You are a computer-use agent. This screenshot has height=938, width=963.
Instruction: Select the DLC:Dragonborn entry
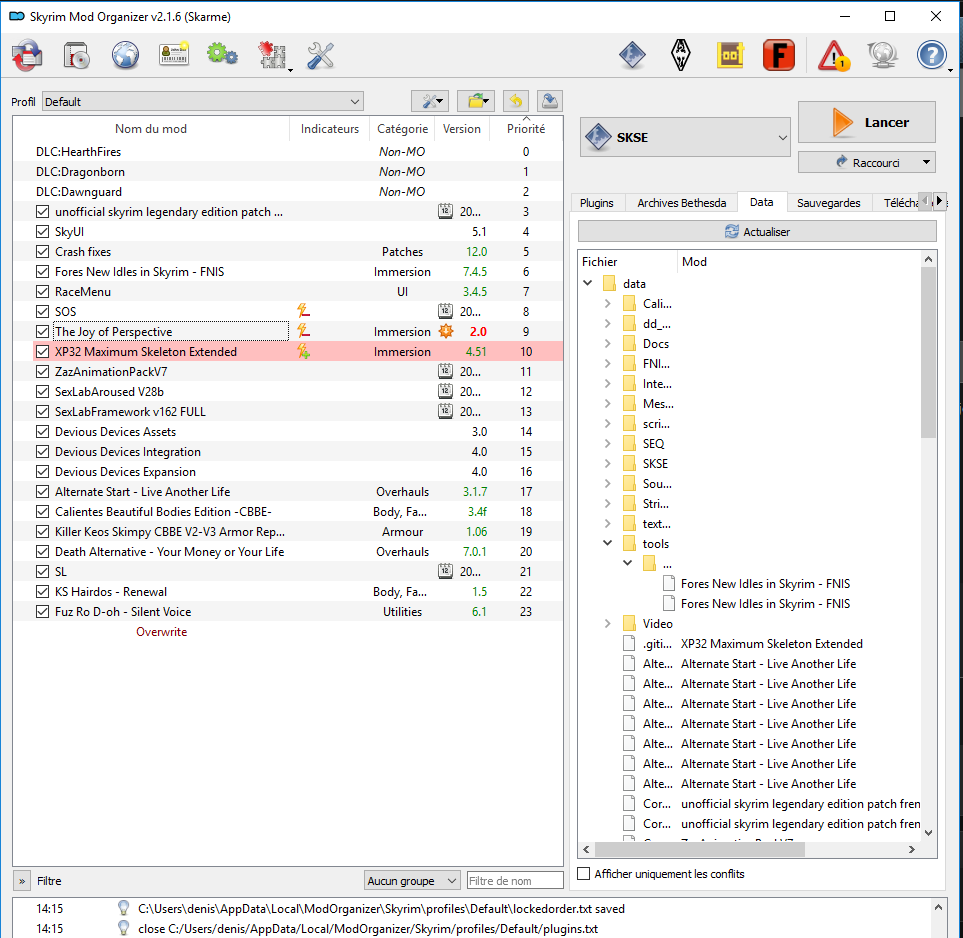pos(287,171)
